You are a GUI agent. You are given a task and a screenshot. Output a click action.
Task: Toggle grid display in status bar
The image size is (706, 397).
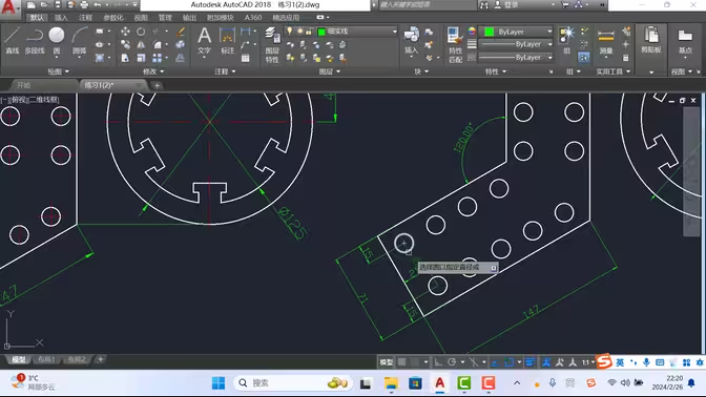point(402,362)
